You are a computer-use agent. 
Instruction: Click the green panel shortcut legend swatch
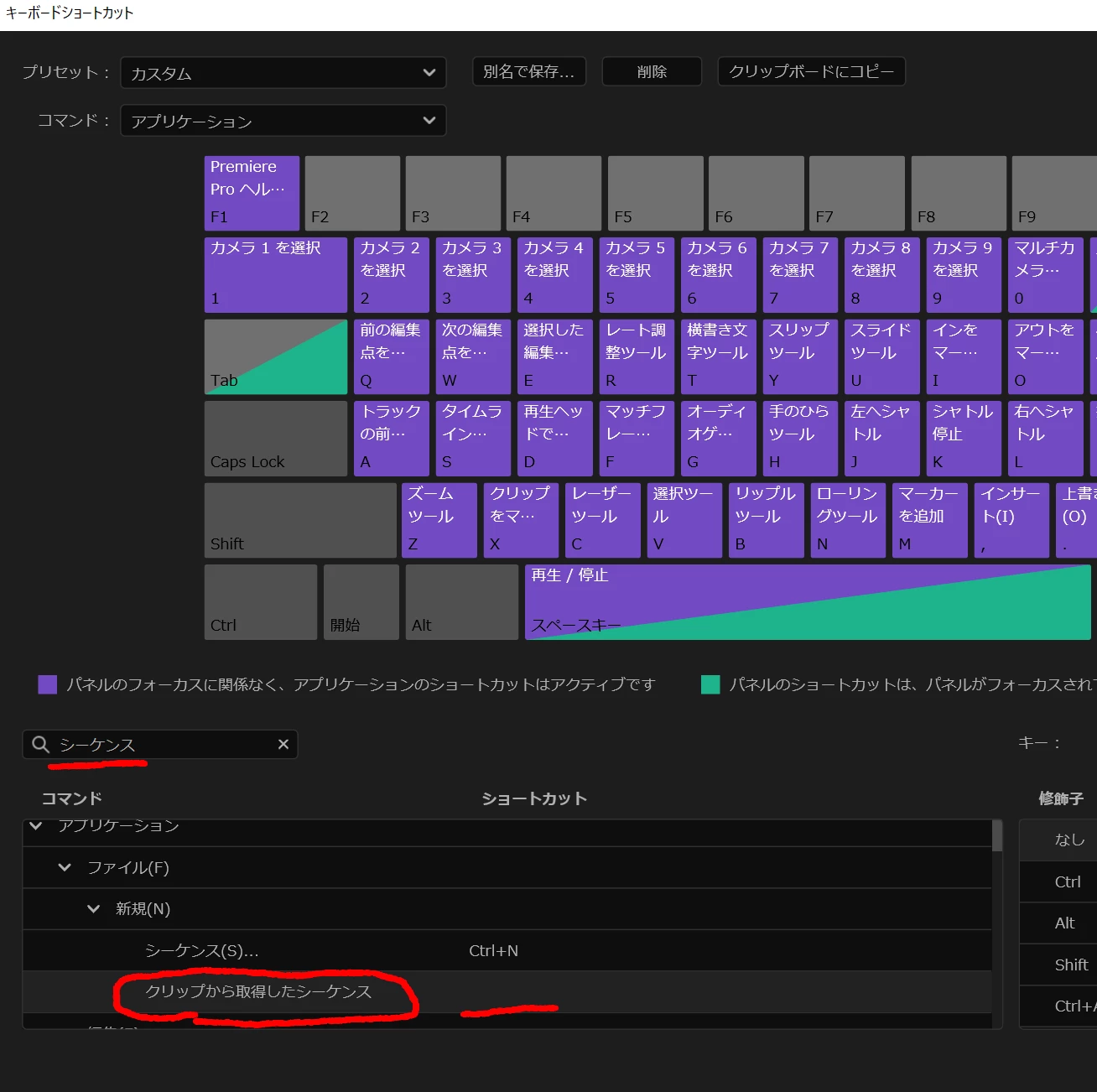[710, 684]
